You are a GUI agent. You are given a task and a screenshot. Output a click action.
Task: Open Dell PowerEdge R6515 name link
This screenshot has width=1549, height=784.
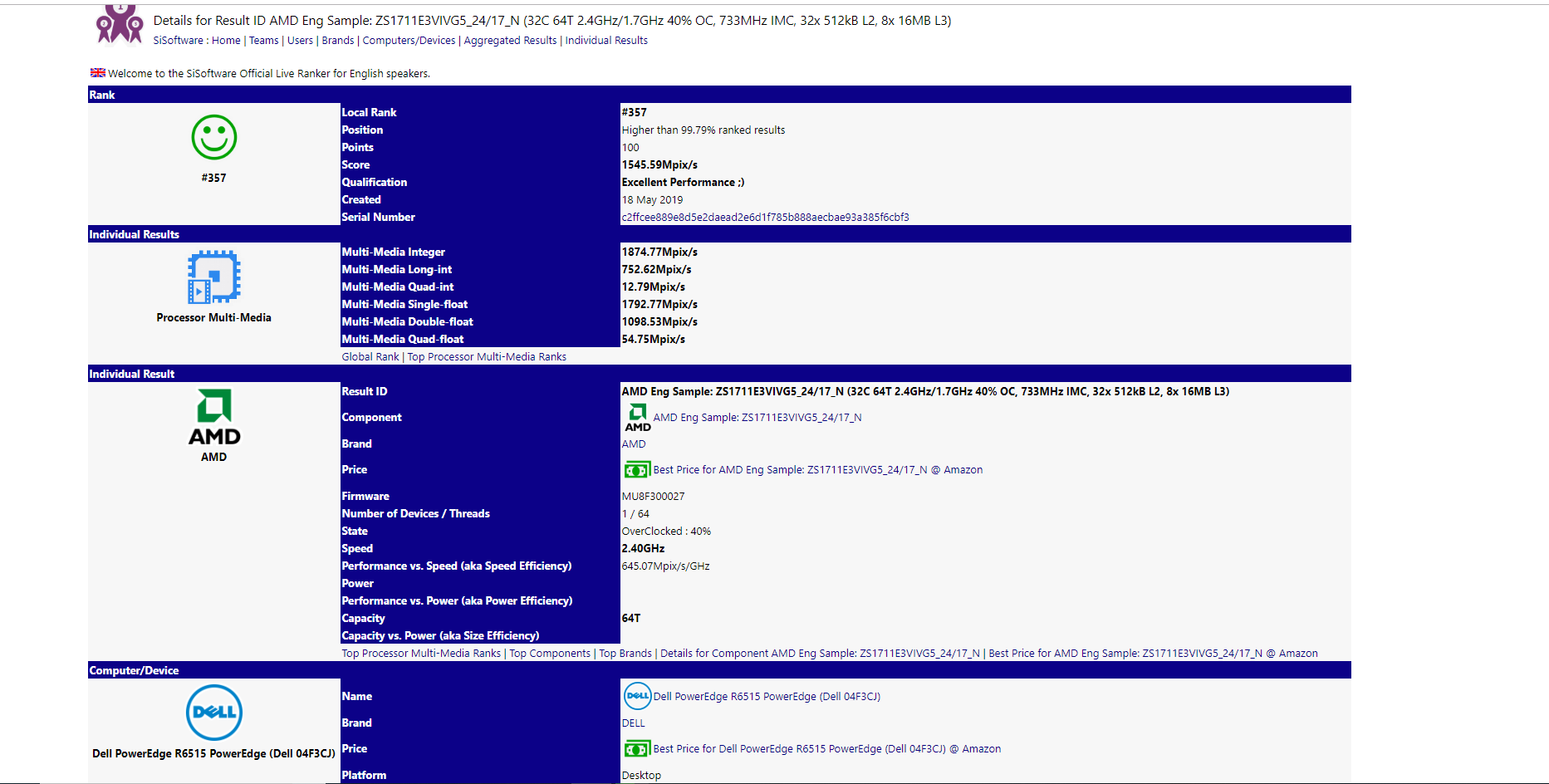pos(767,697)
